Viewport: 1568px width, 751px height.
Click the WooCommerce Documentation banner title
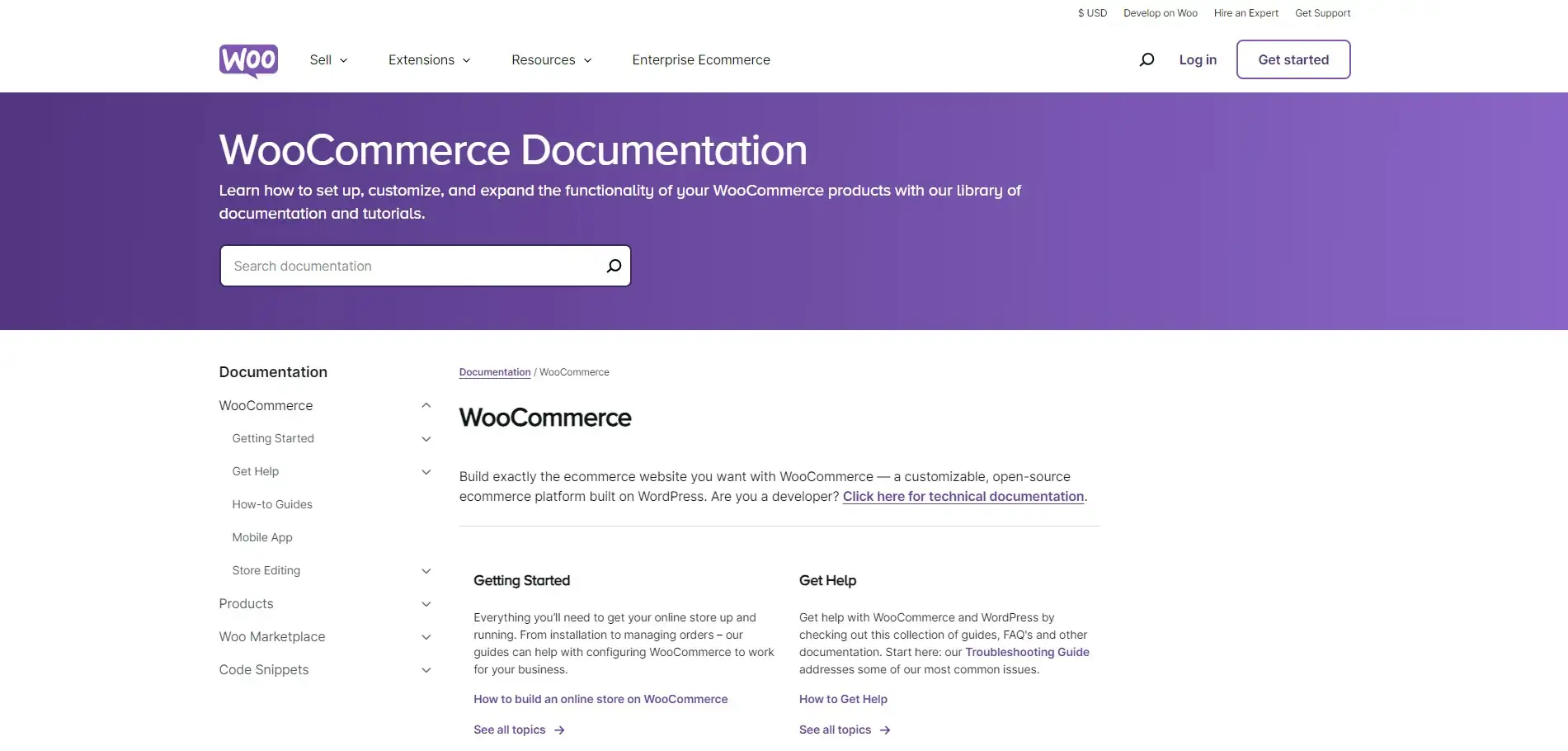tap(513, 150)
